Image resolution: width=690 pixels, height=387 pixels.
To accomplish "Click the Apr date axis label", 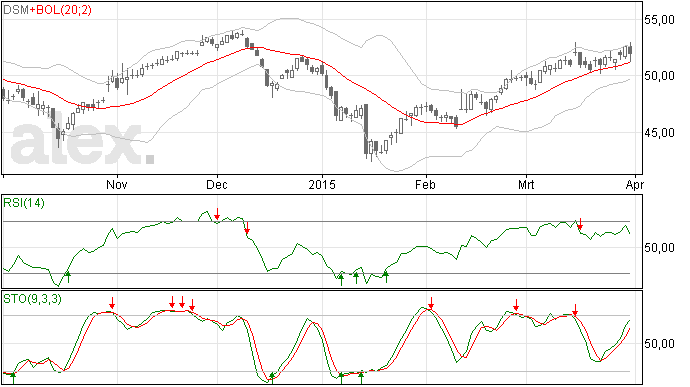I will click(x=635, y=184).
